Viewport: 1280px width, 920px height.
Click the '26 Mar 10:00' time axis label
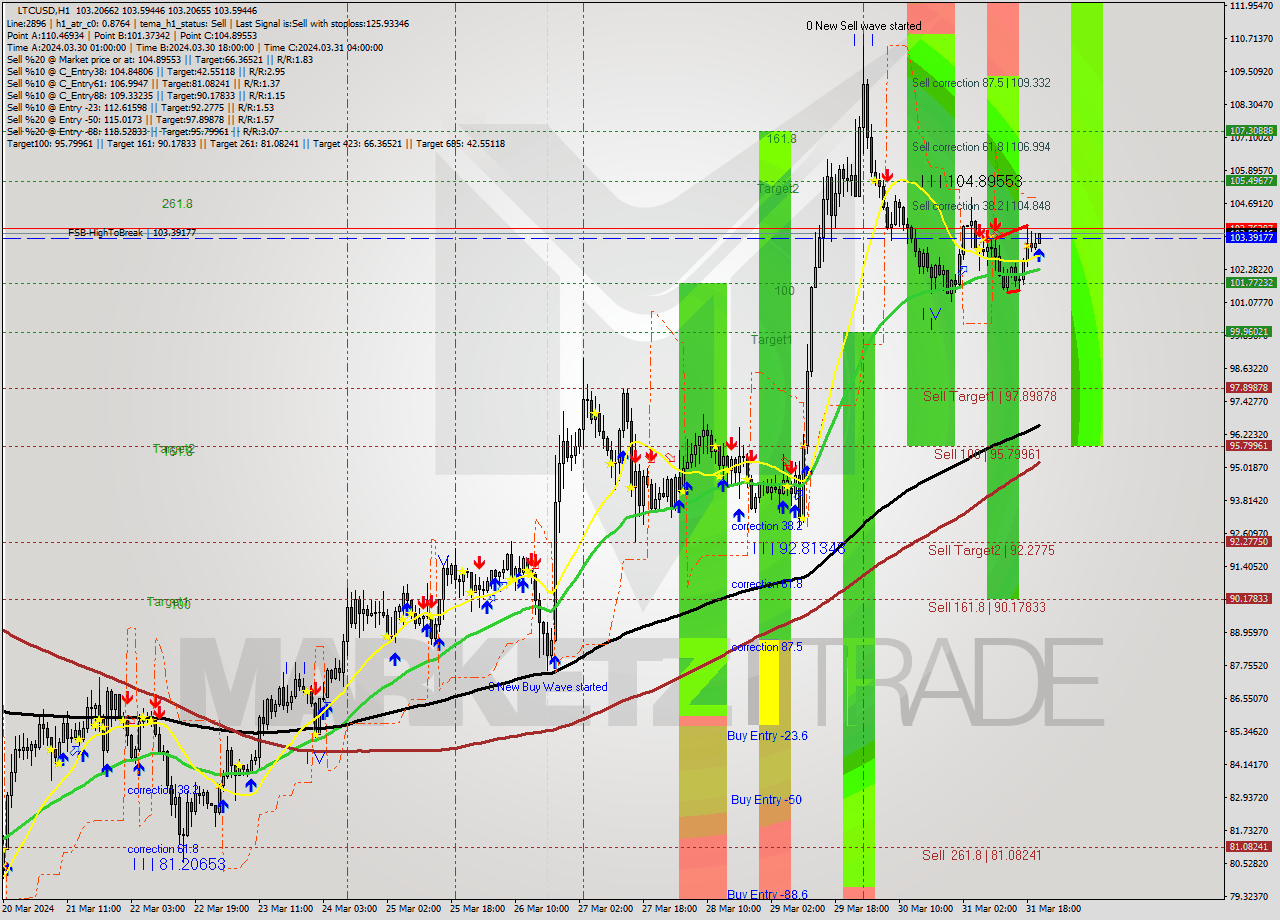click(x=540, y=909)
